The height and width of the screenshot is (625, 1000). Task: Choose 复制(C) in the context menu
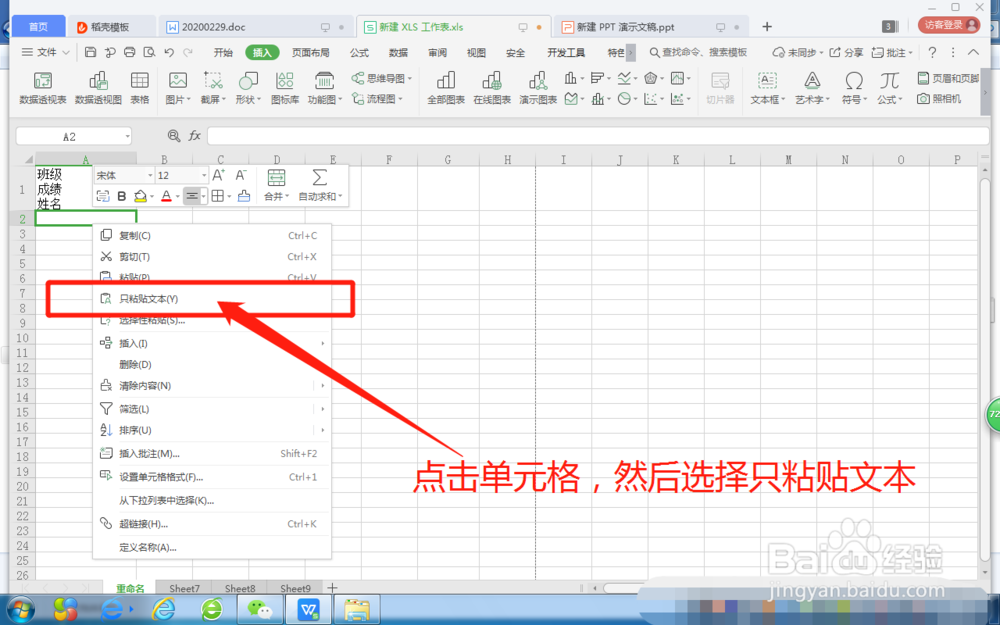coord(212,235)
